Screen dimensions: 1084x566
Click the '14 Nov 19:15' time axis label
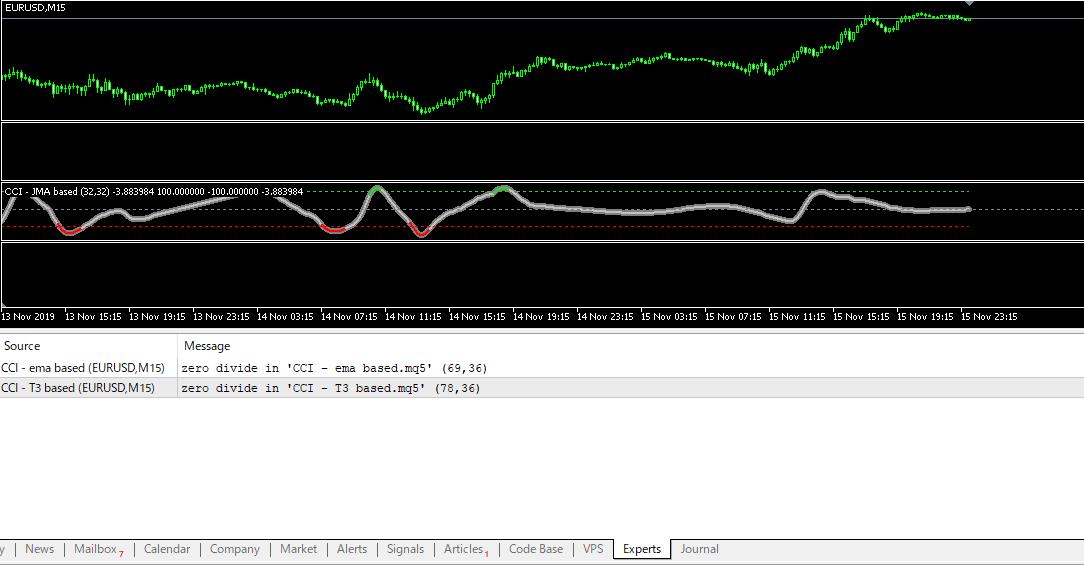(x=541, y=317)
